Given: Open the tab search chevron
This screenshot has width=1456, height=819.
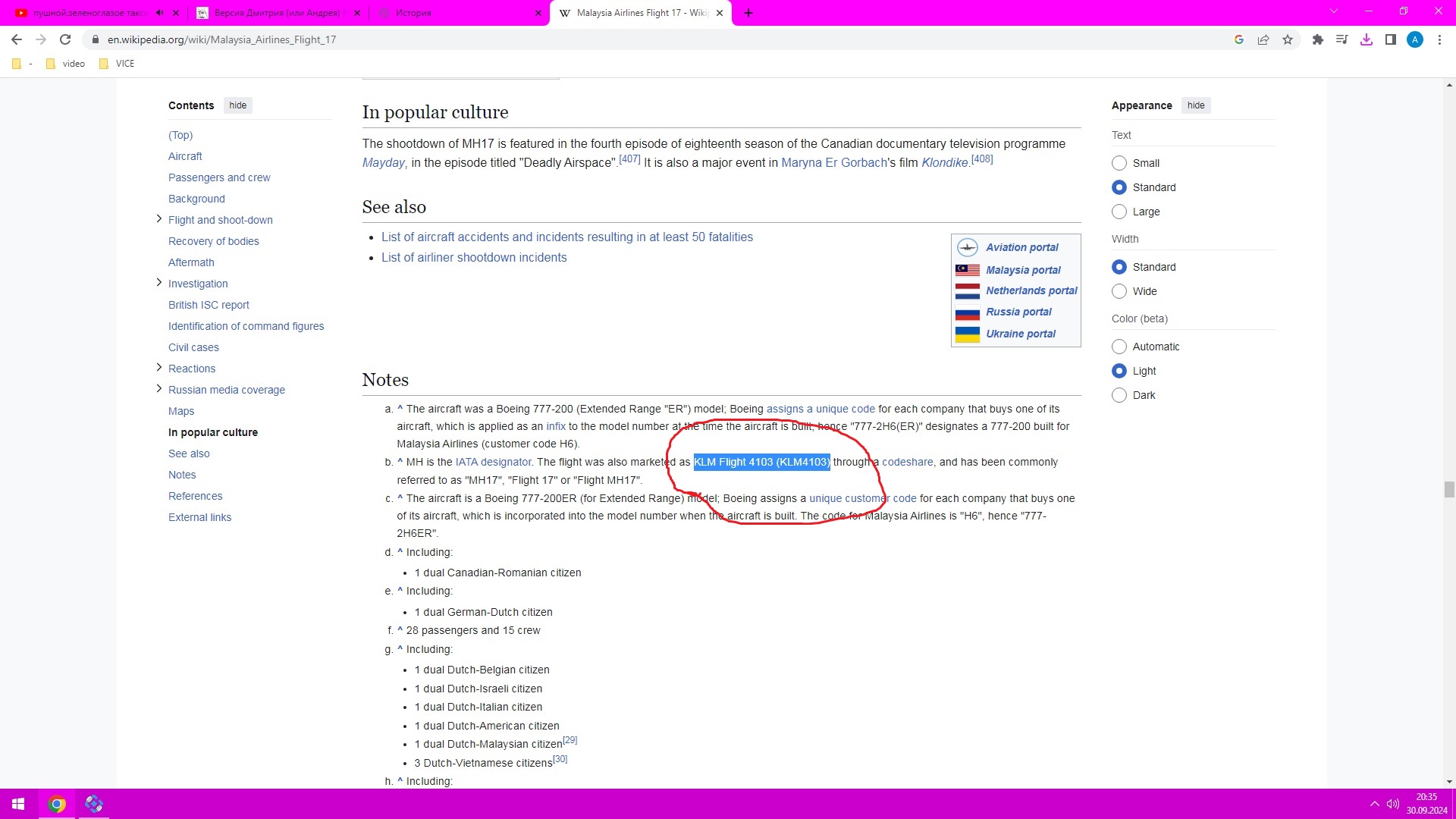Looking at the screenshot, I should coord(1334,11).
